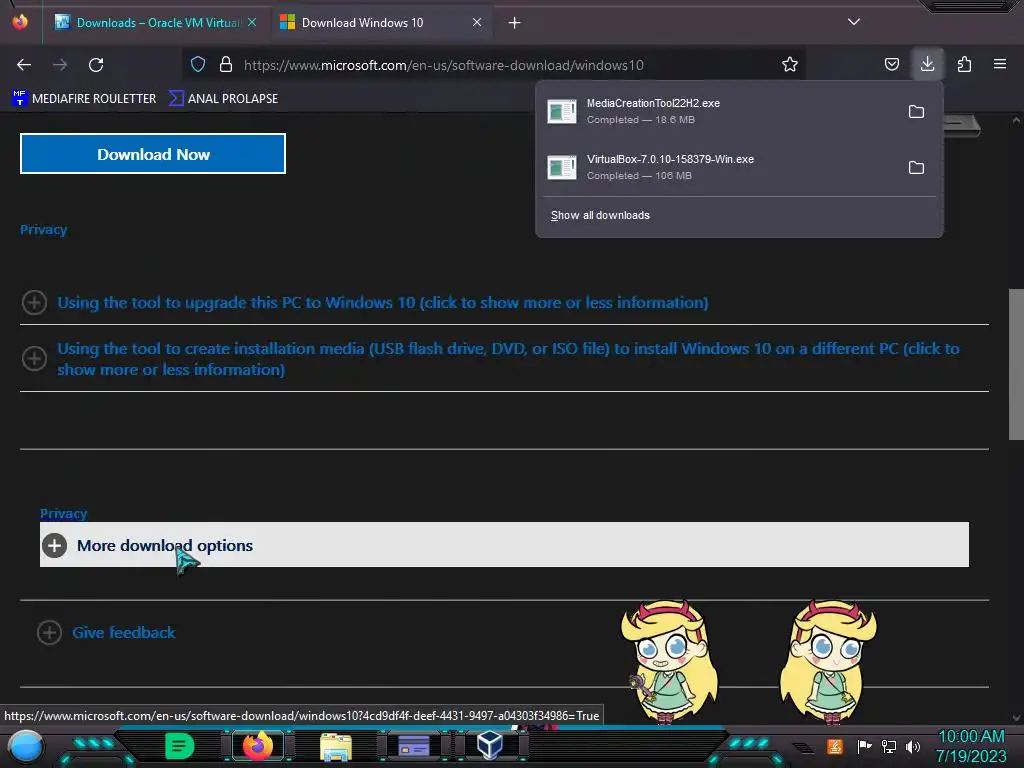List all tabs with the chevron

pos(854,22)
